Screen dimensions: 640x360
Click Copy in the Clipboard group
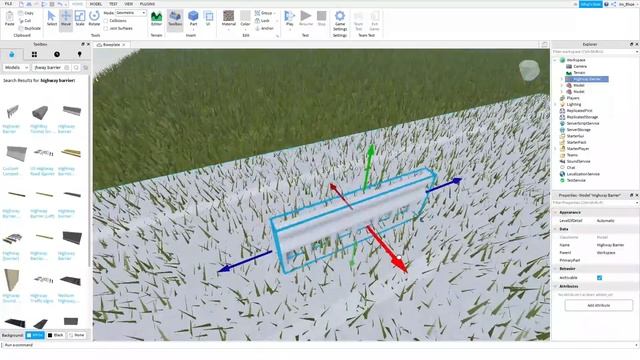[x=26, y=13]
